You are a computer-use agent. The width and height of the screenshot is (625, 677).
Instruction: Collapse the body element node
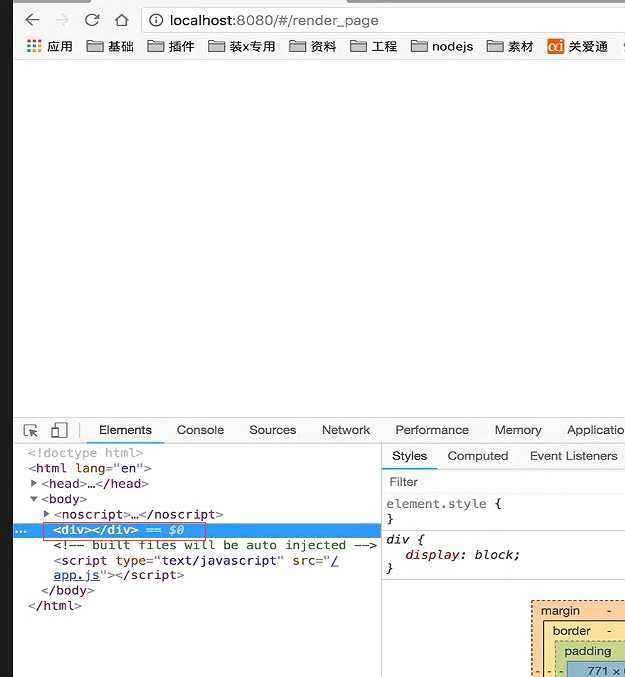click(34, 499)
